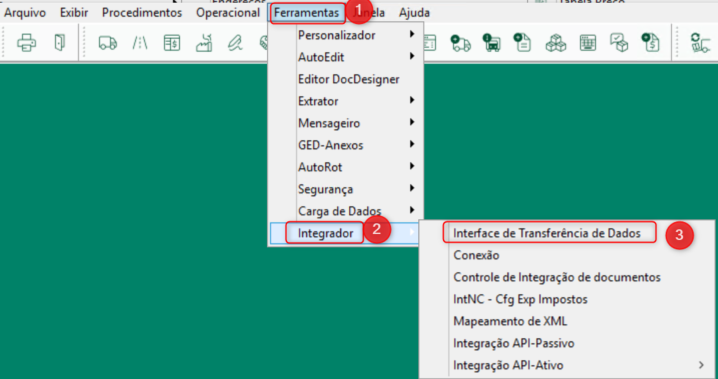Click the price table with dollar icon

[172, 43]
